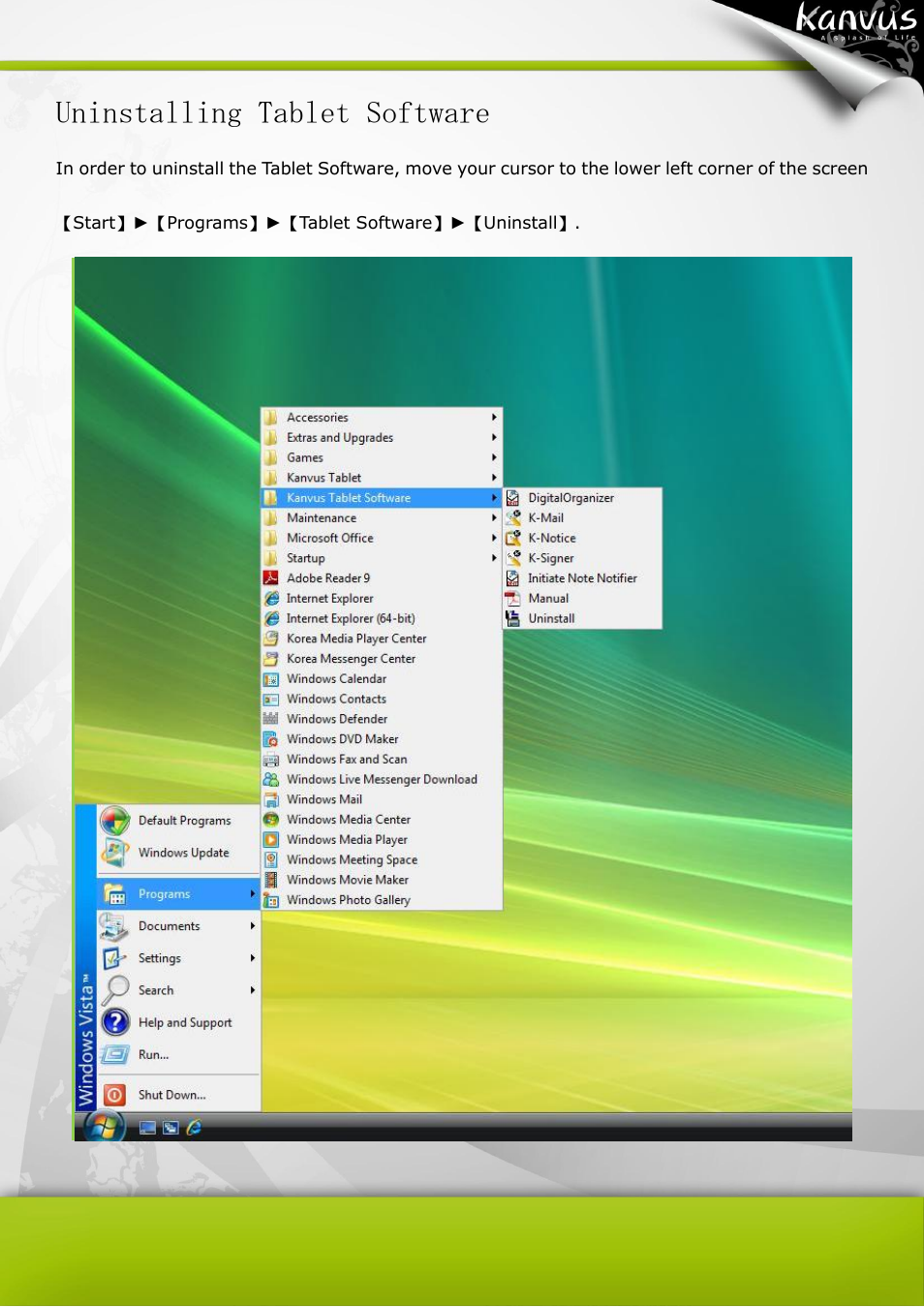The image size is (924, 1308).
Task: Open Windows Mail from programs list
Action: tap(382, 800)
